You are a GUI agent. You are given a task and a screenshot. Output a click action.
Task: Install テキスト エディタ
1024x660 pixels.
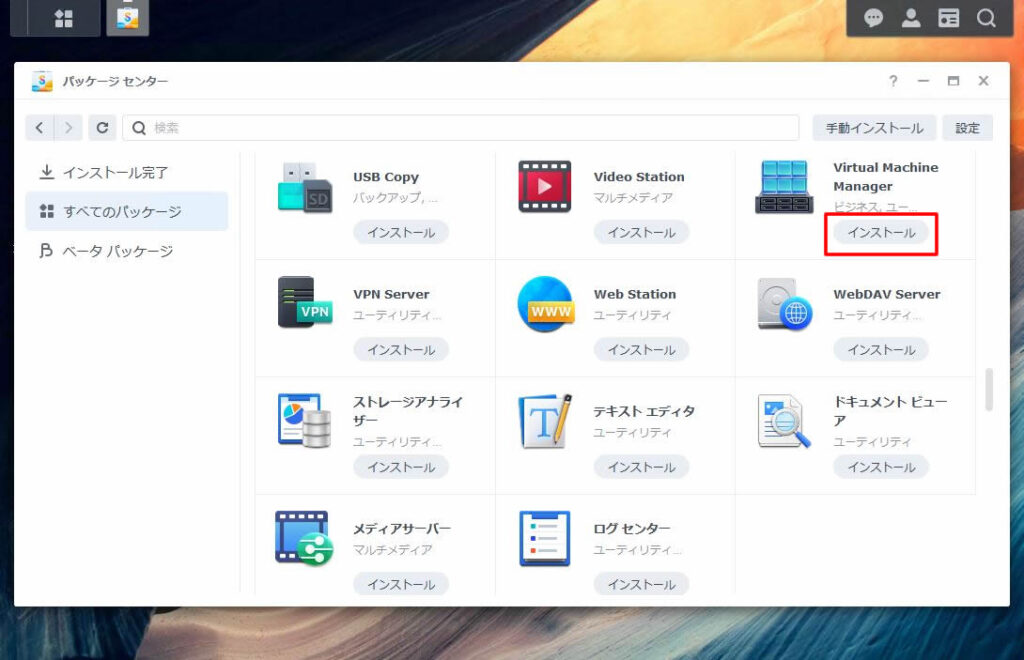(641, 467)
